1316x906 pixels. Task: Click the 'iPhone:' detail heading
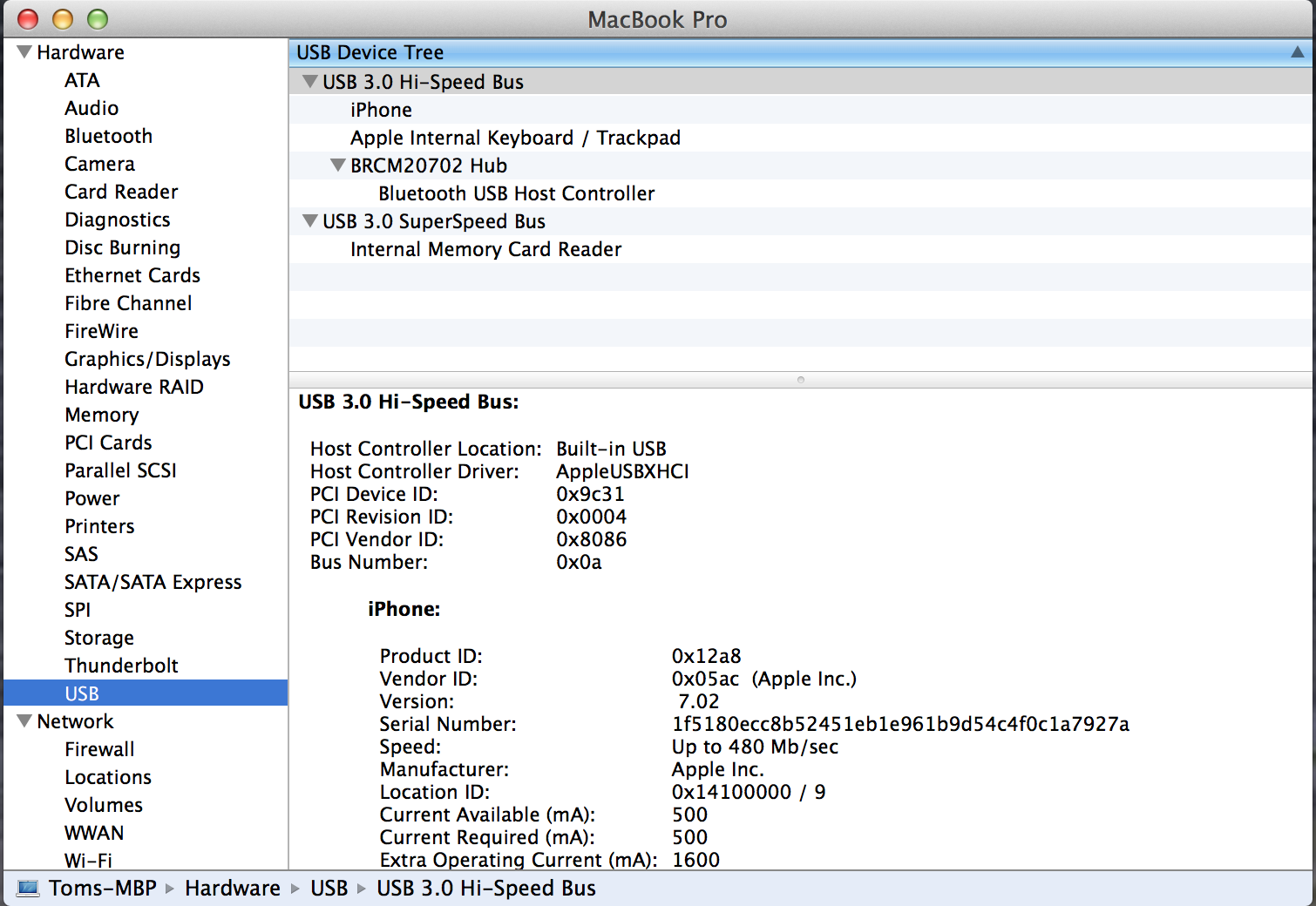click(404, 609)
